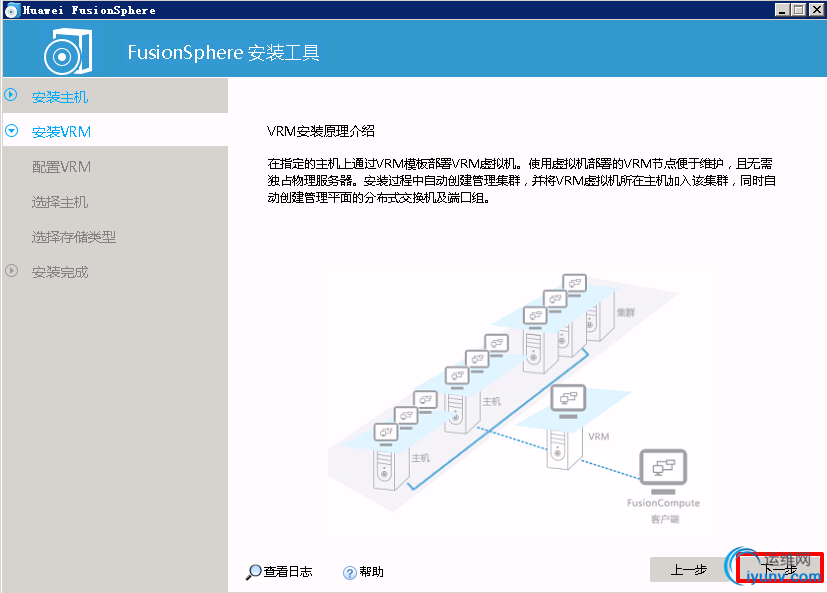Screen dimensions: 827x593
Task: Click the question mark help icon
Action: pos(350,572)
